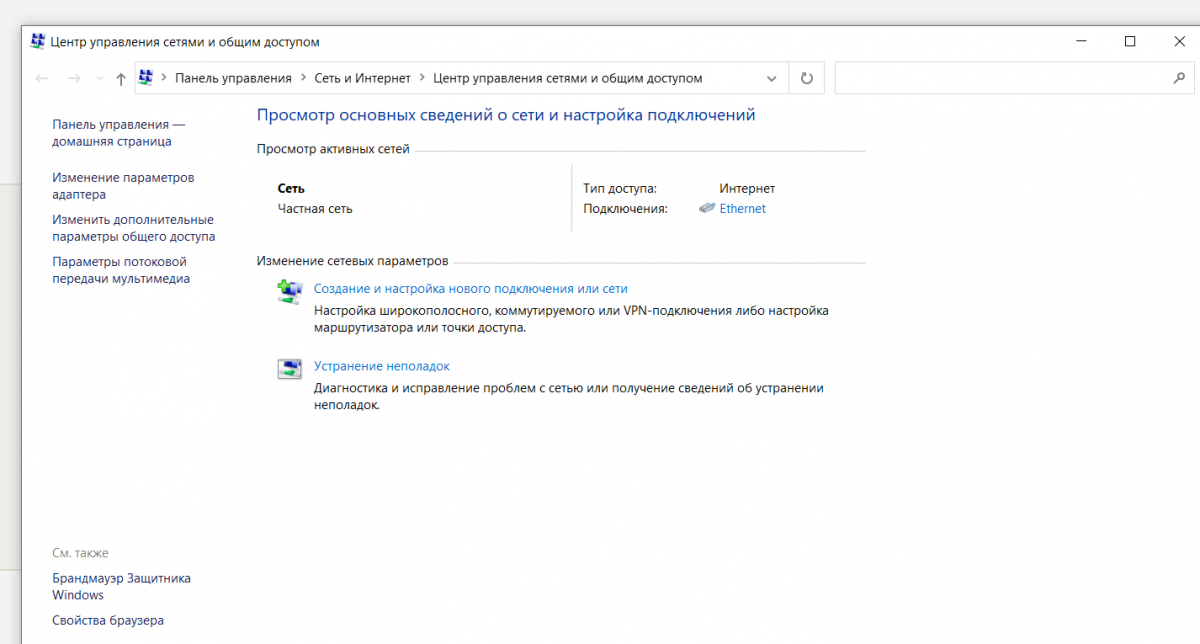This screenshot has width=1200, height=644.
Task: Open Свойства браузера link
Action: click(108, 620)
